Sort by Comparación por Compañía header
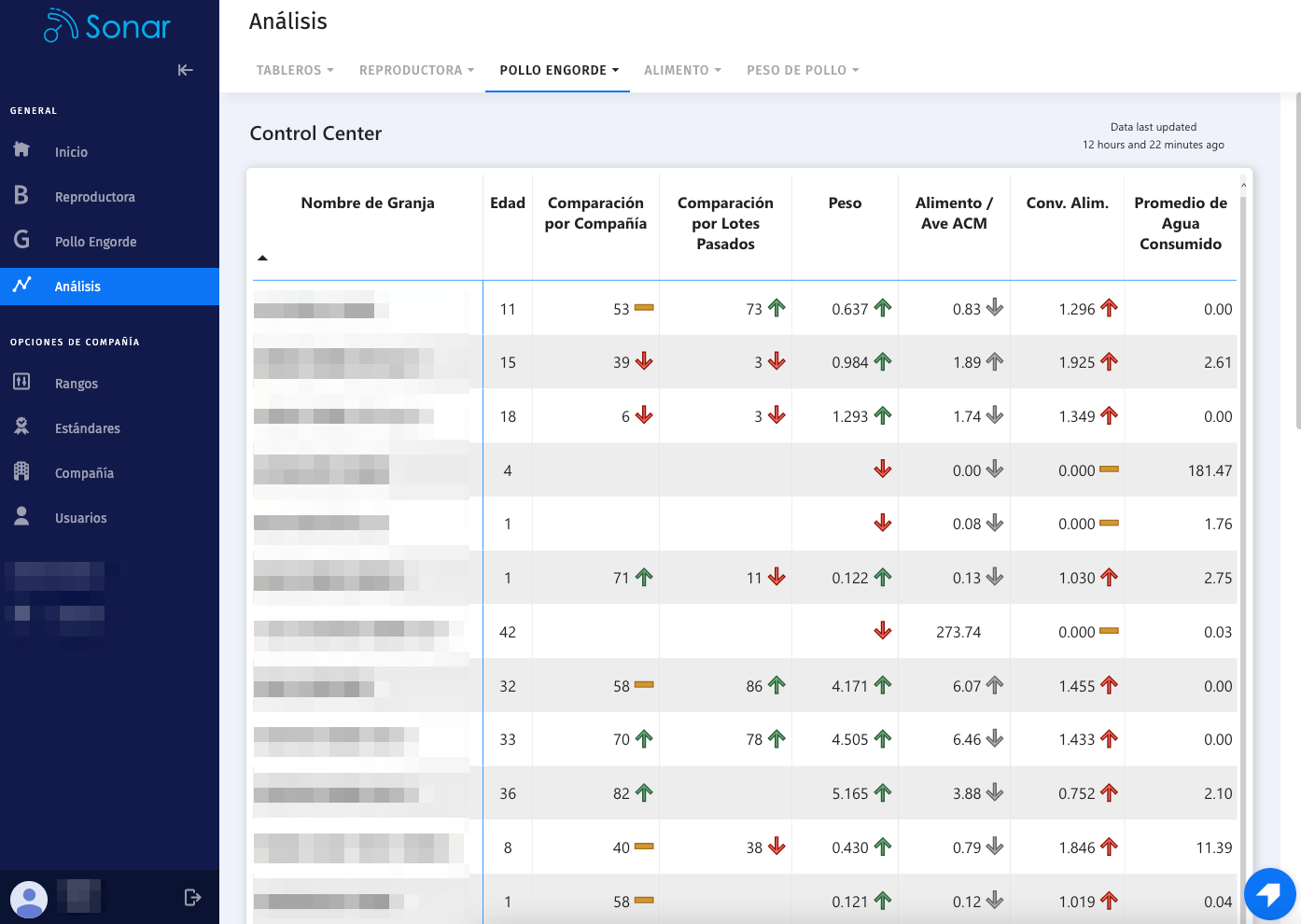 (595, 213)
